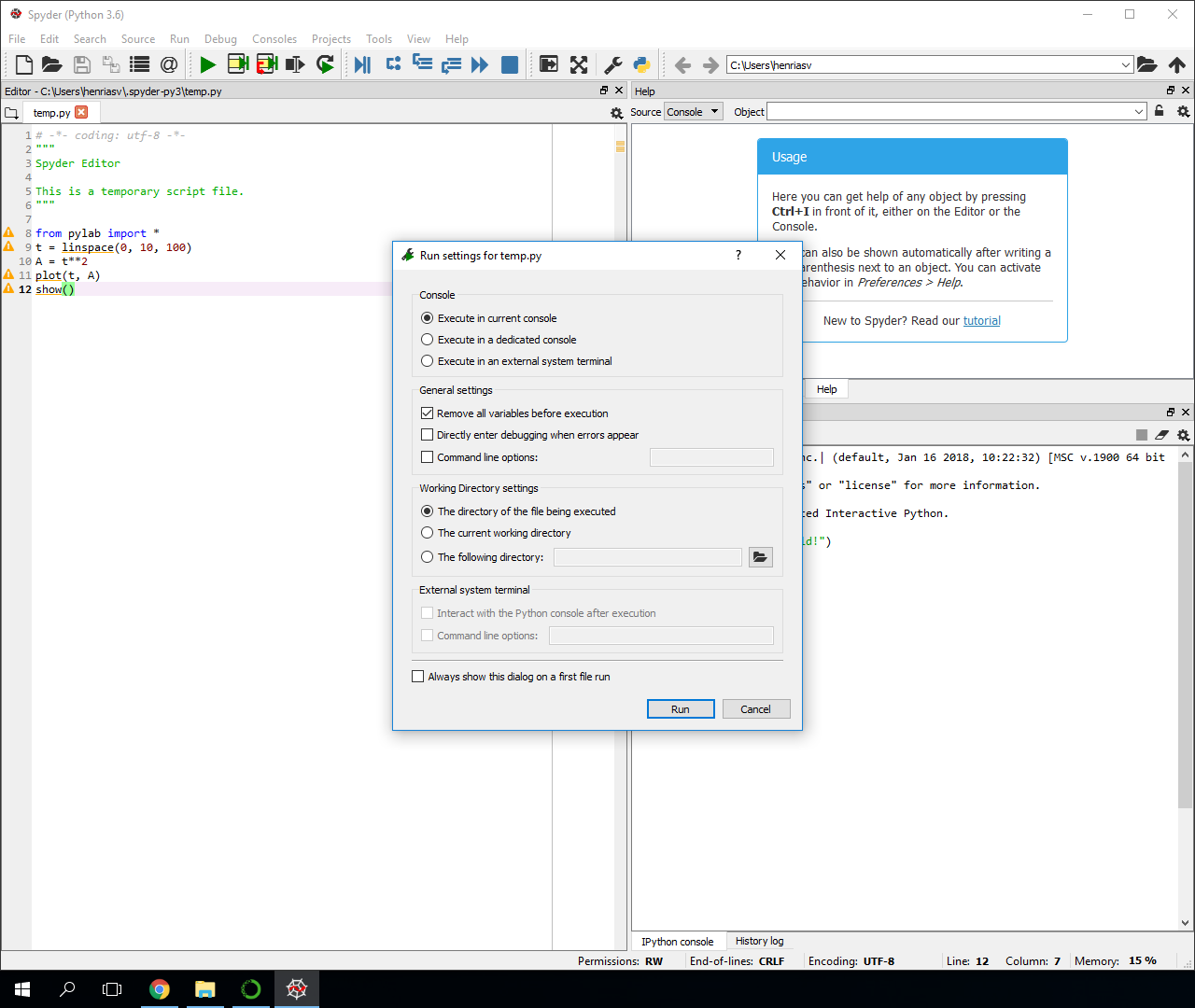Open the Consoles menu
Screen dimensions: 1195x1008
(x=274, y=39)
